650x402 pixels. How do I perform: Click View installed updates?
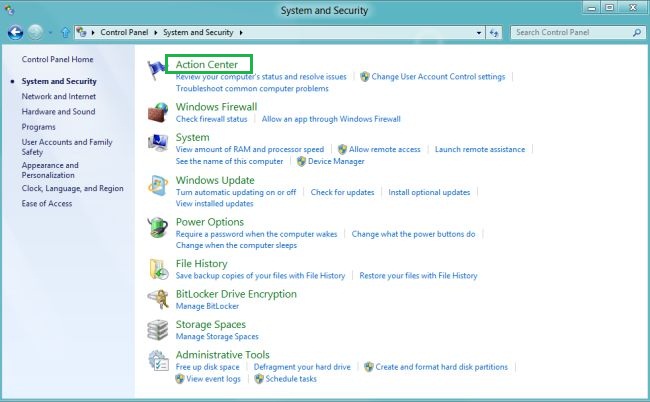point(214,203)
